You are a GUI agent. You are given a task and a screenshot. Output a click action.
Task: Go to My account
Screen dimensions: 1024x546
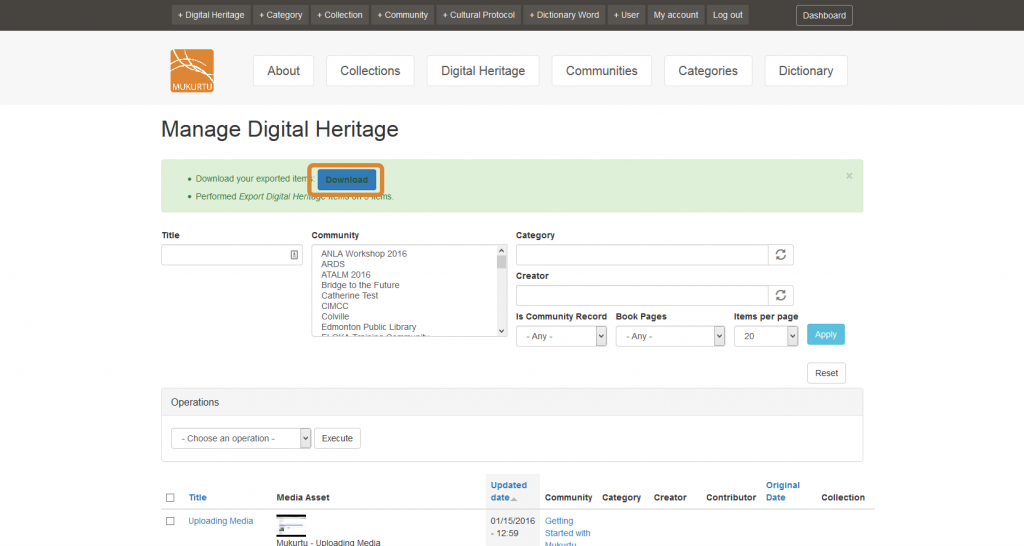pyautogui.click(x=676, y=15)
